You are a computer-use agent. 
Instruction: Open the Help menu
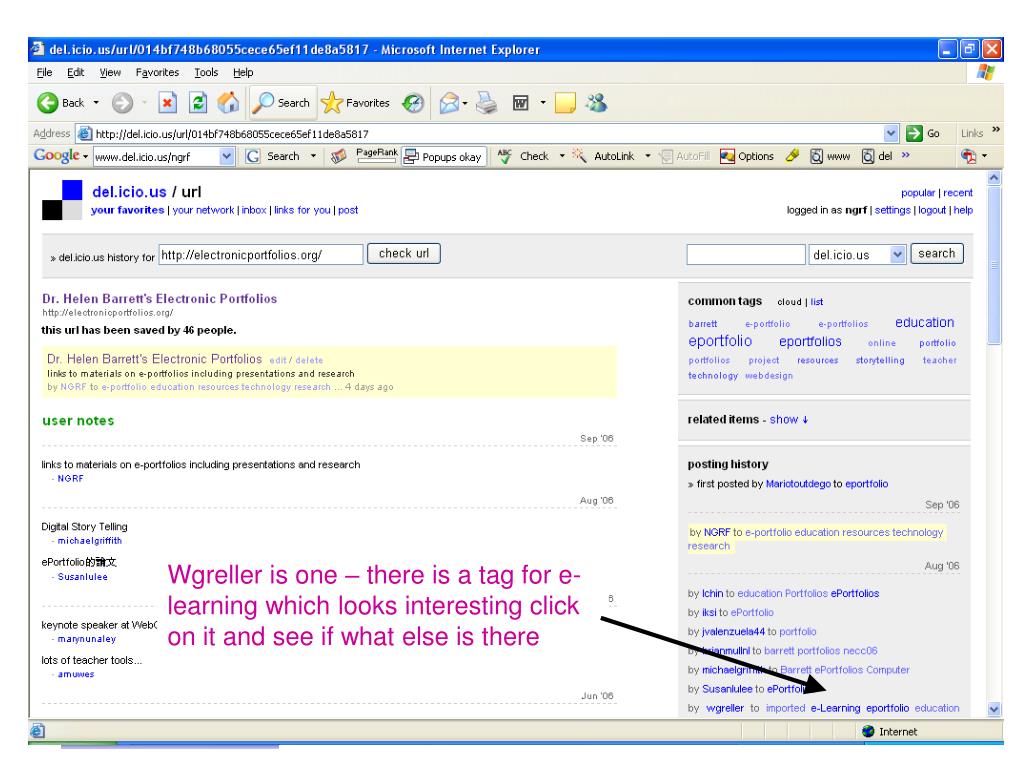point(243,72)
